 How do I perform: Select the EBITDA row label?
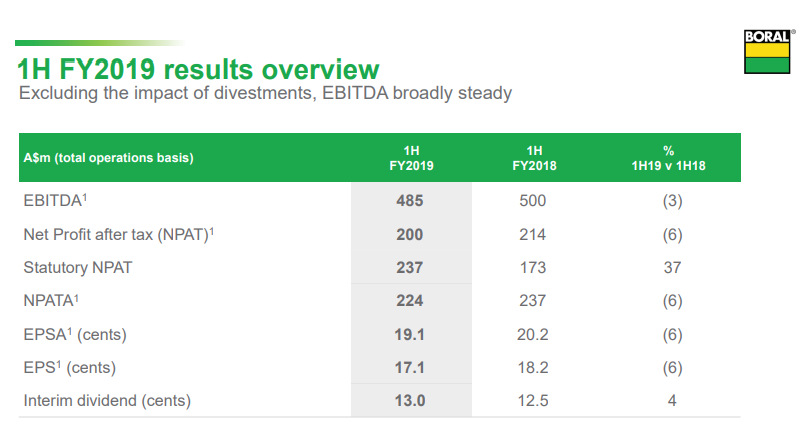[x=55, y=200]
